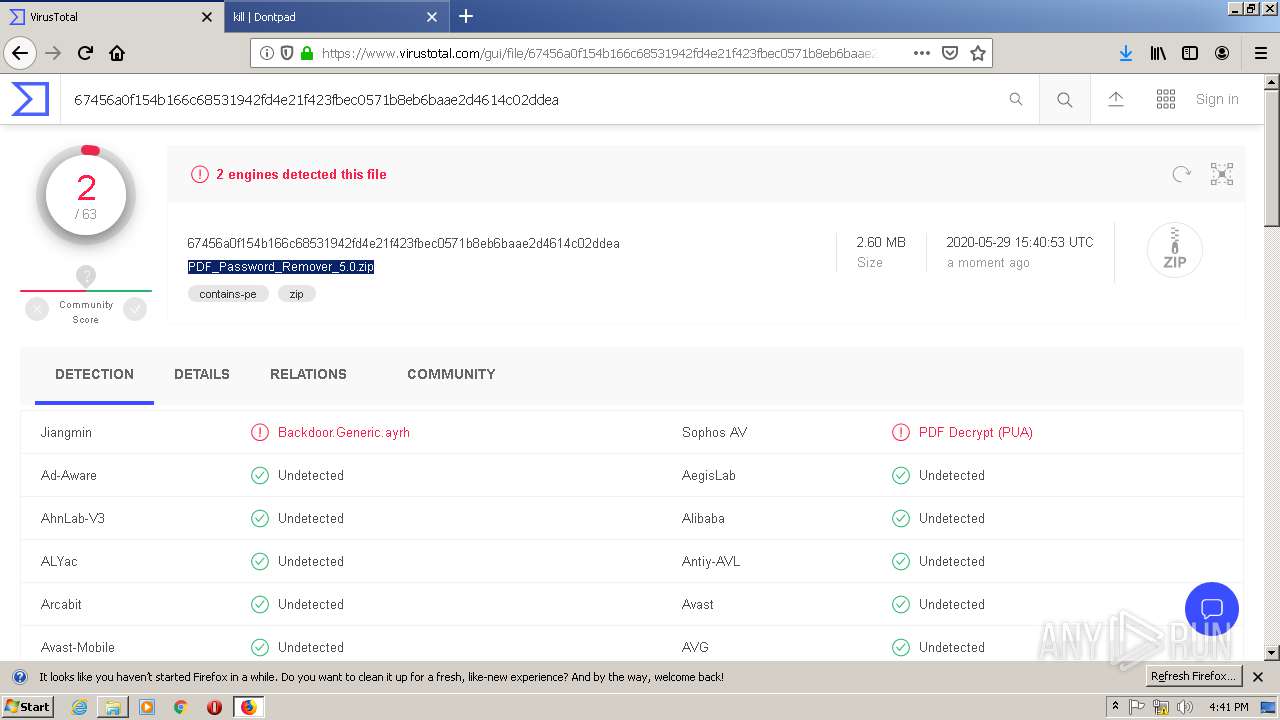Open the blue chat bubble button

click(1212, 609)
